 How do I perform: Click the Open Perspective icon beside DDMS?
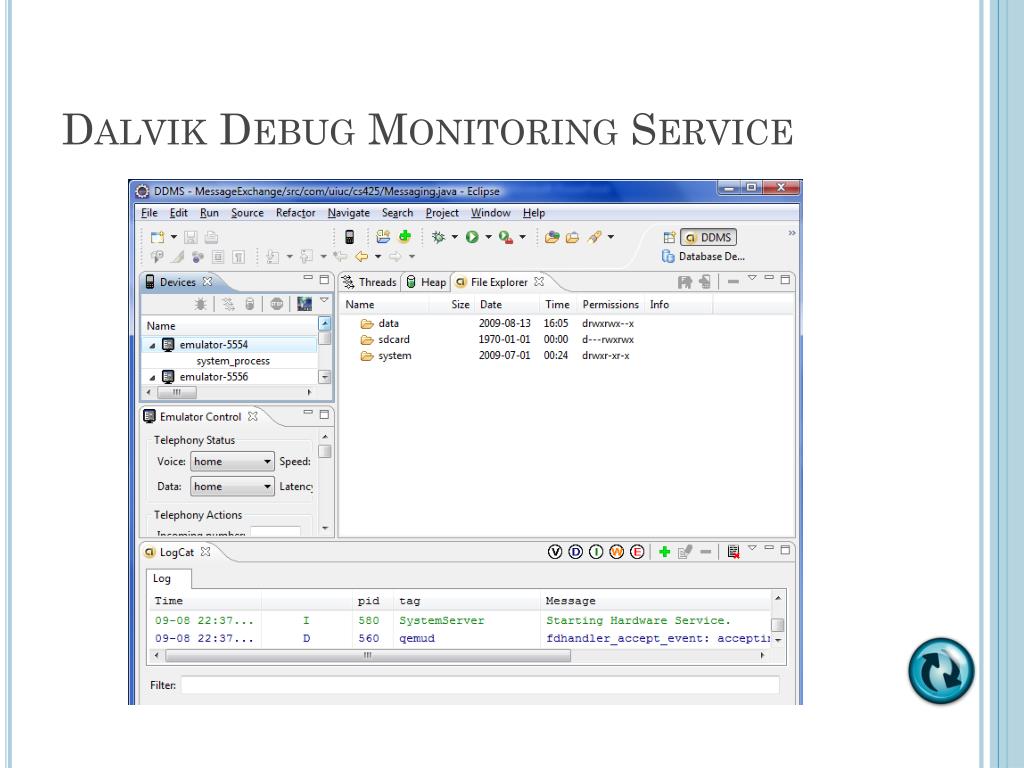669,237
